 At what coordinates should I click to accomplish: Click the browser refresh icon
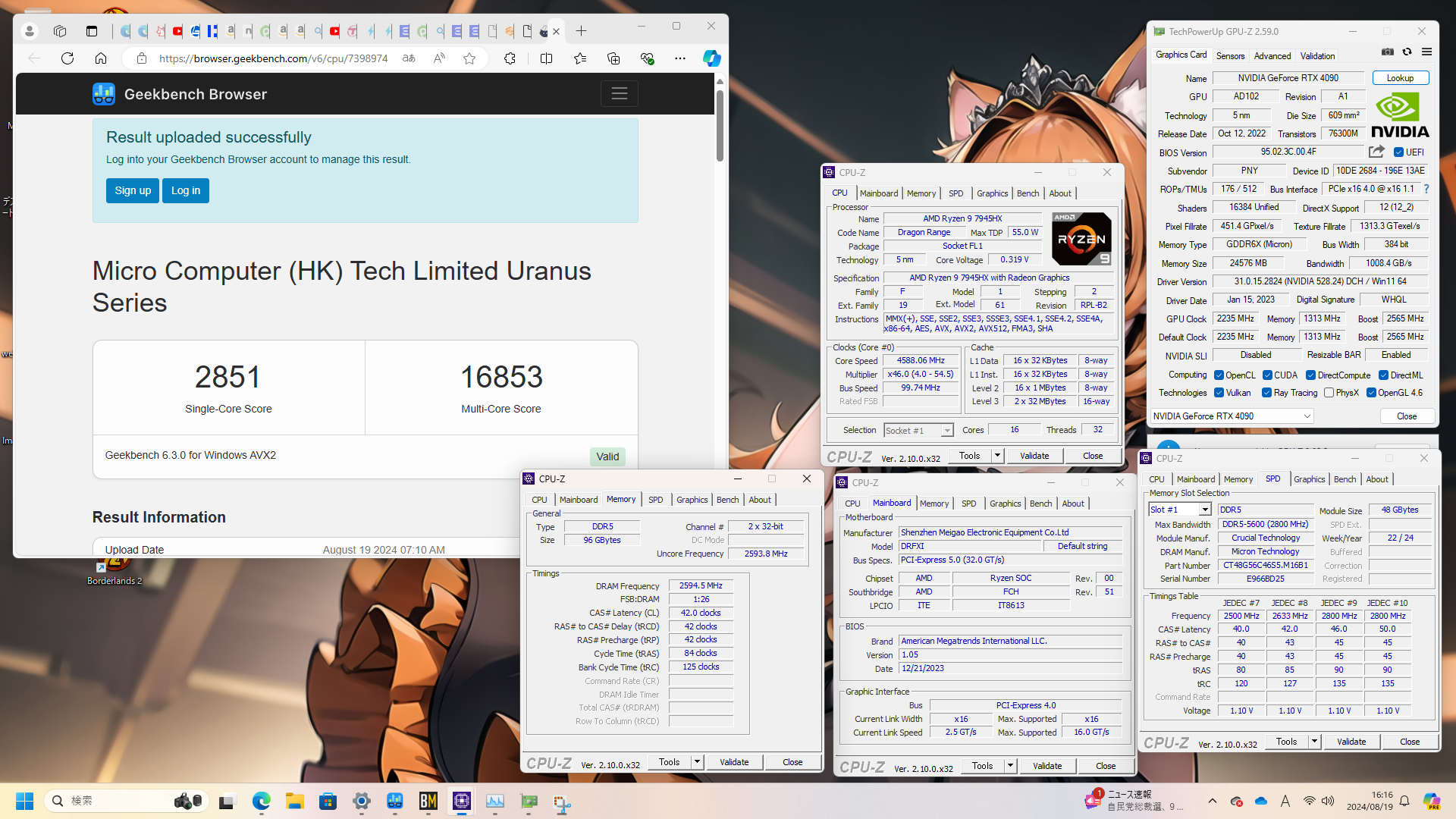click(x=67, y=58)
